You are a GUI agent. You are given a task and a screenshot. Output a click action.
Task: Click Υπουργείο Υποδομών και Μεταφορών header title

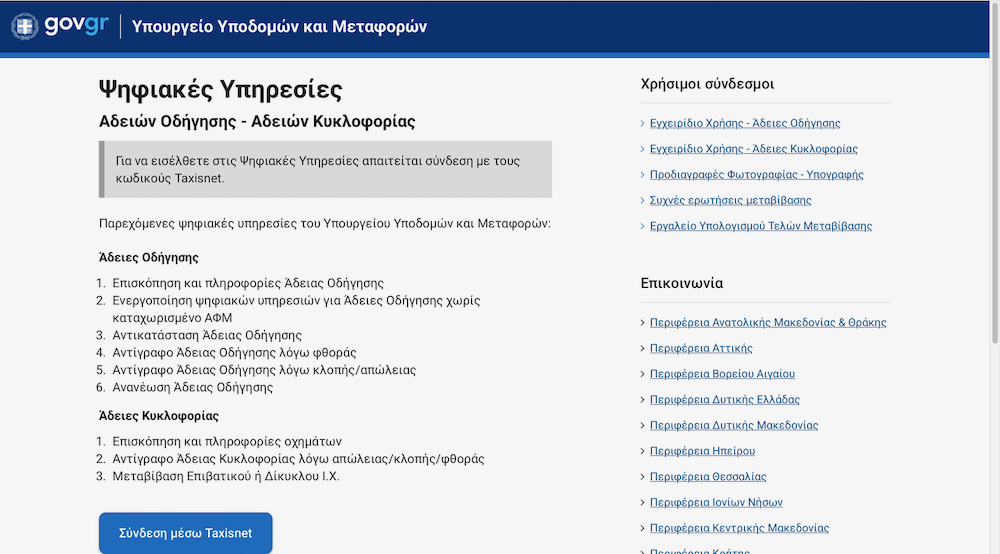pyautogui.click(x=279, y=27)
